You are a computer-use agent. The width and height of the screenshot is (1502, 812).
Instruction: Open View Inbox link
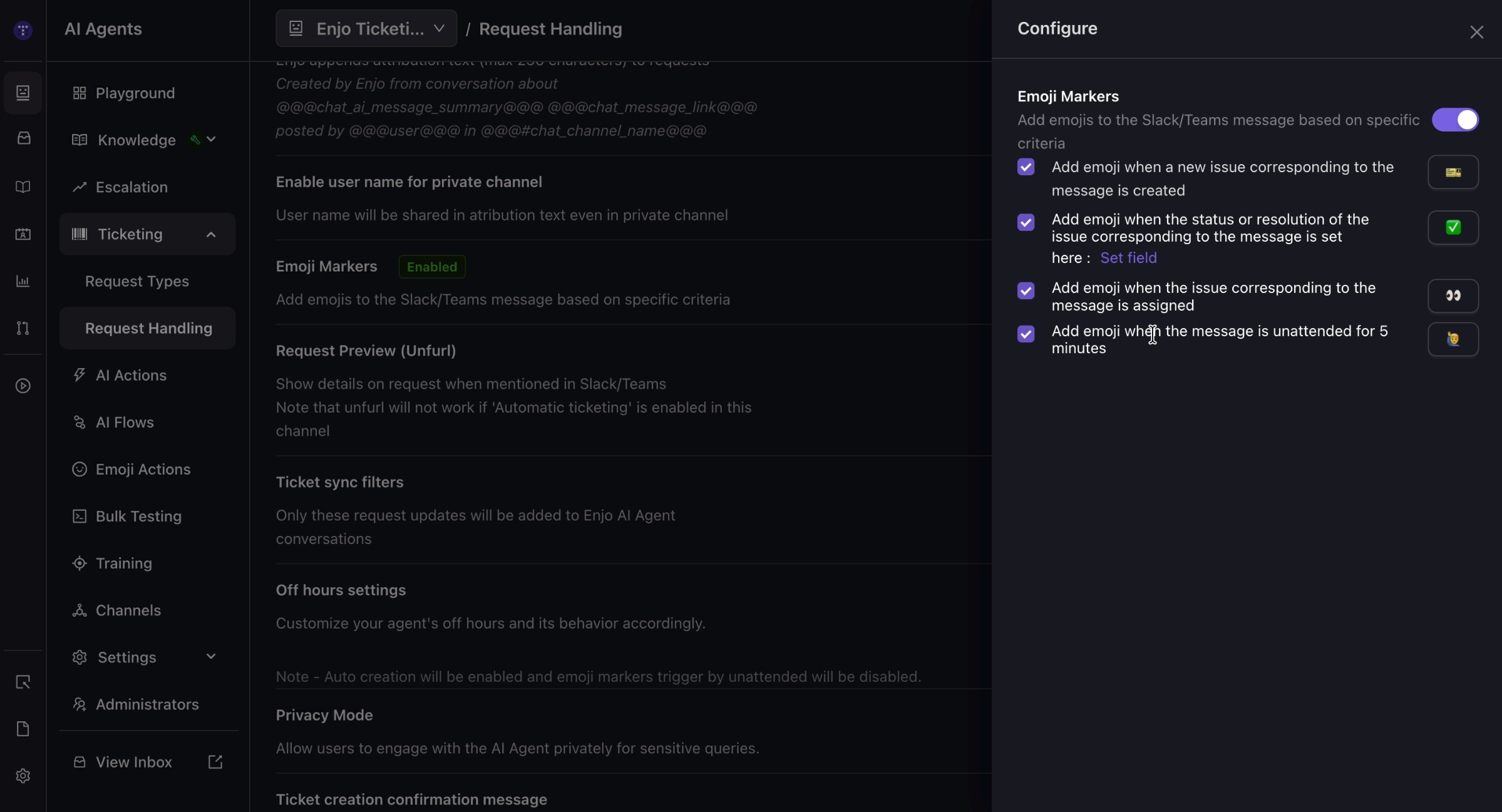(x=133, y=762)
